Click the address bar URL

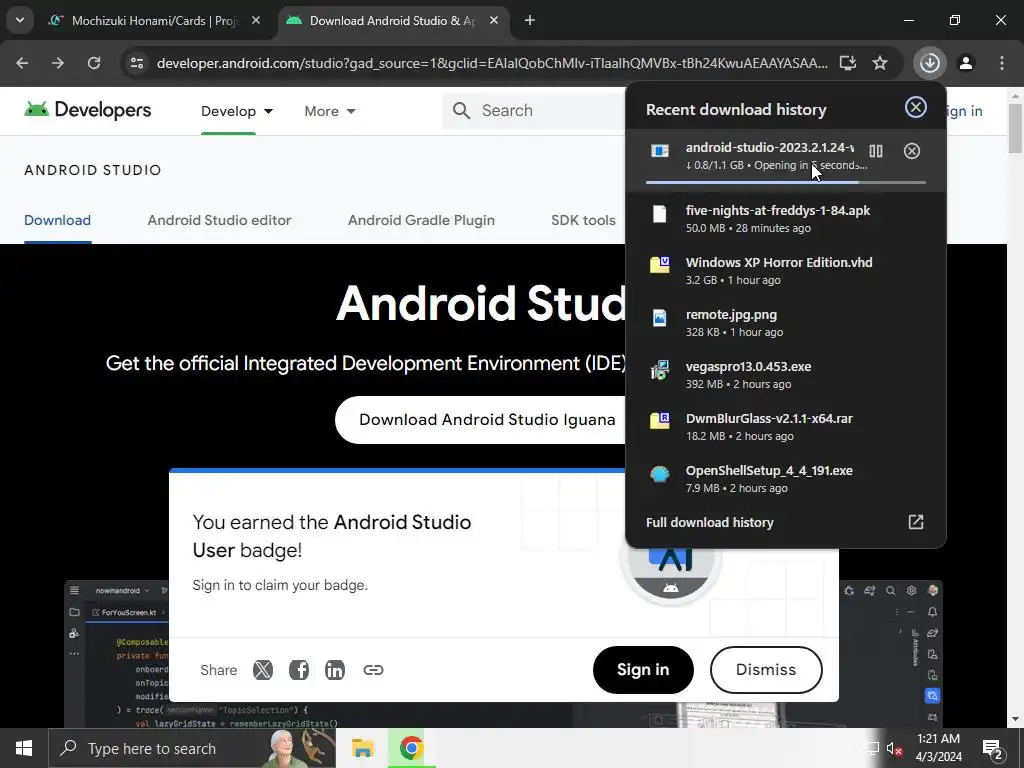[x=492, y=63]
